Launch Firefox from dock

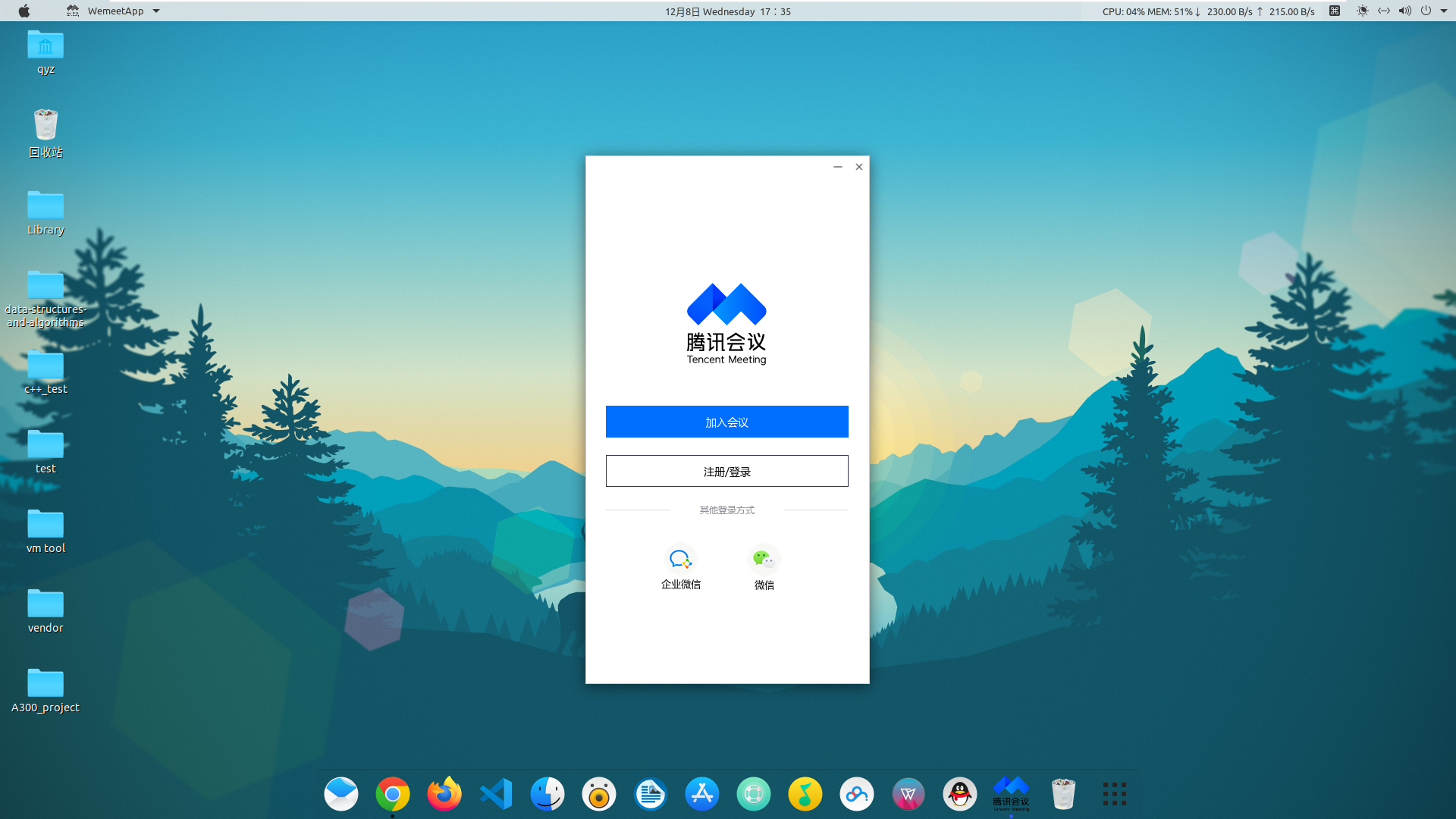tap(444, 794)
